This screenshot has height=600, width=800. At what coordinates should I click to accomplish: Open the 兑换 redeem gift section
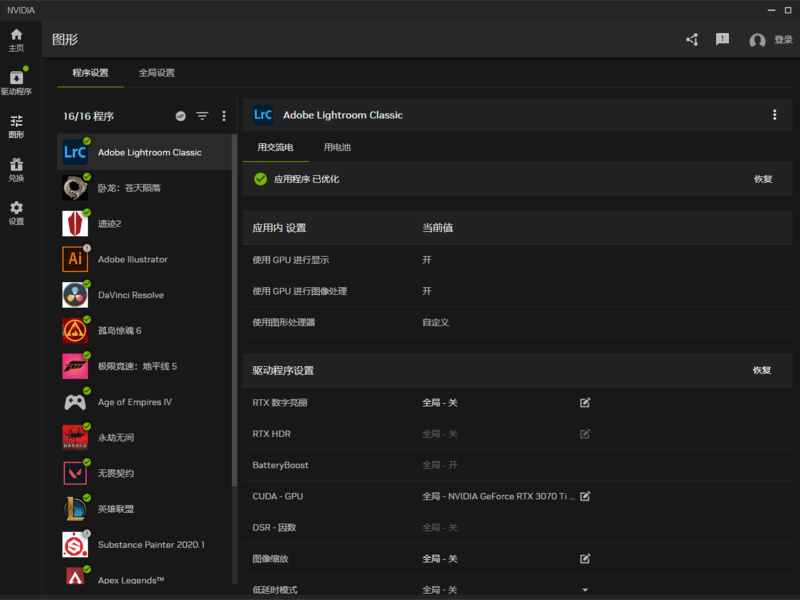pos(16,170)
